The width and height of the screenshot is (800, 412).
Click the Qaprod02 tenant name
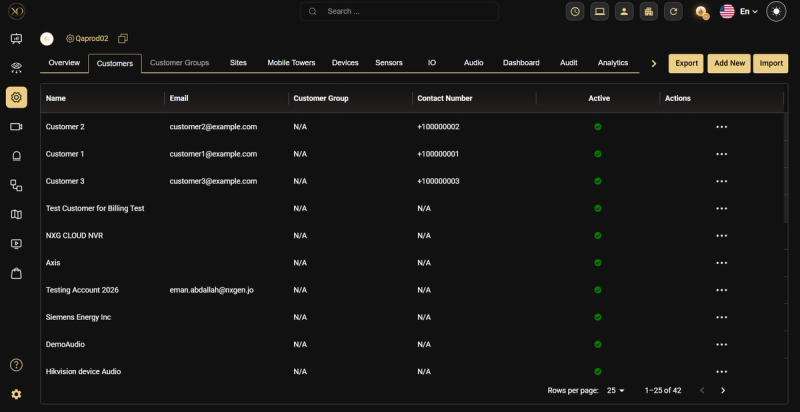(x=92, y=39)
